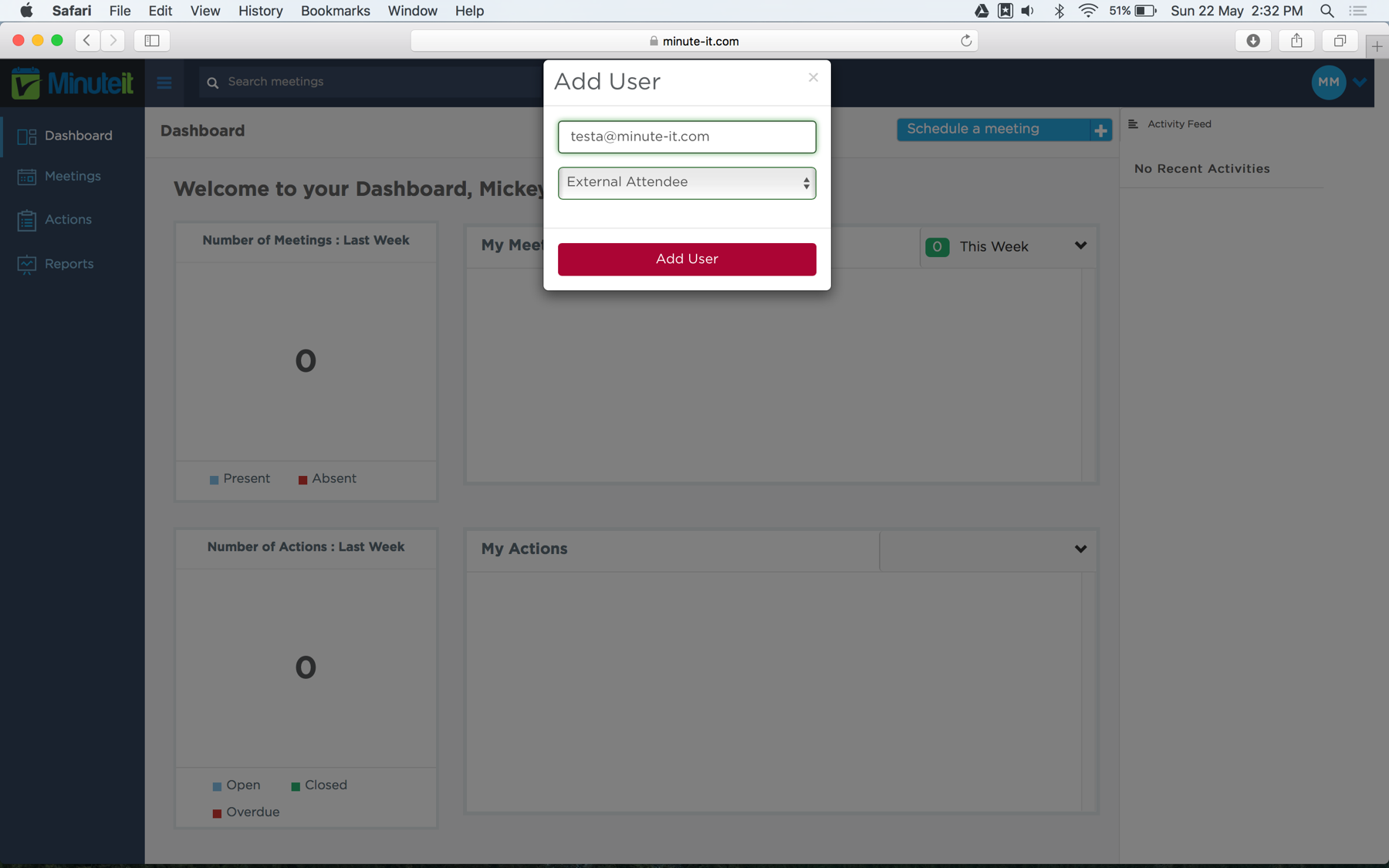Click the "No Recent Activities" text
Screen dimensions: 1389x868
click(x=1201, y=169)
